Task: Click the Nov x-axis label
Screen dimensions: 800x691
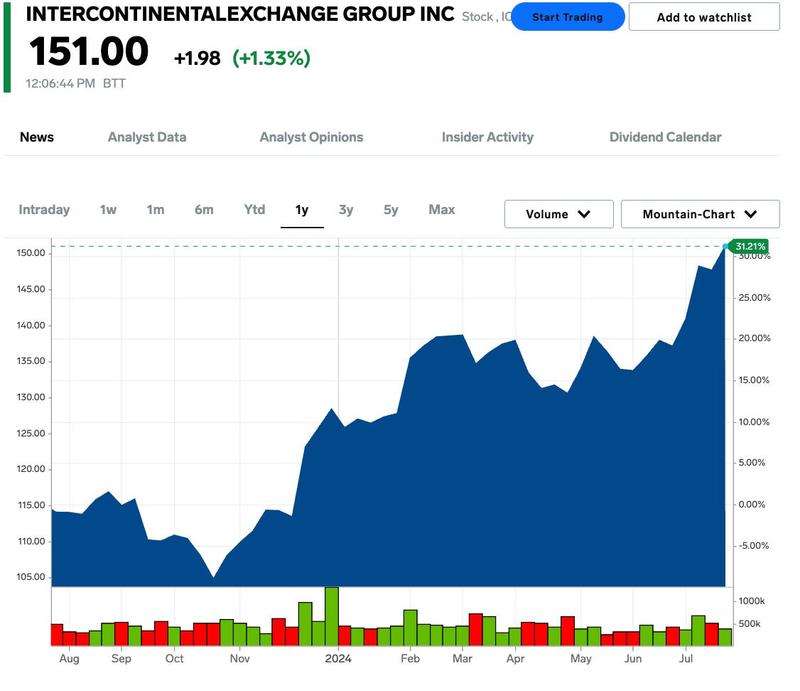Action: tap(240, 658)
